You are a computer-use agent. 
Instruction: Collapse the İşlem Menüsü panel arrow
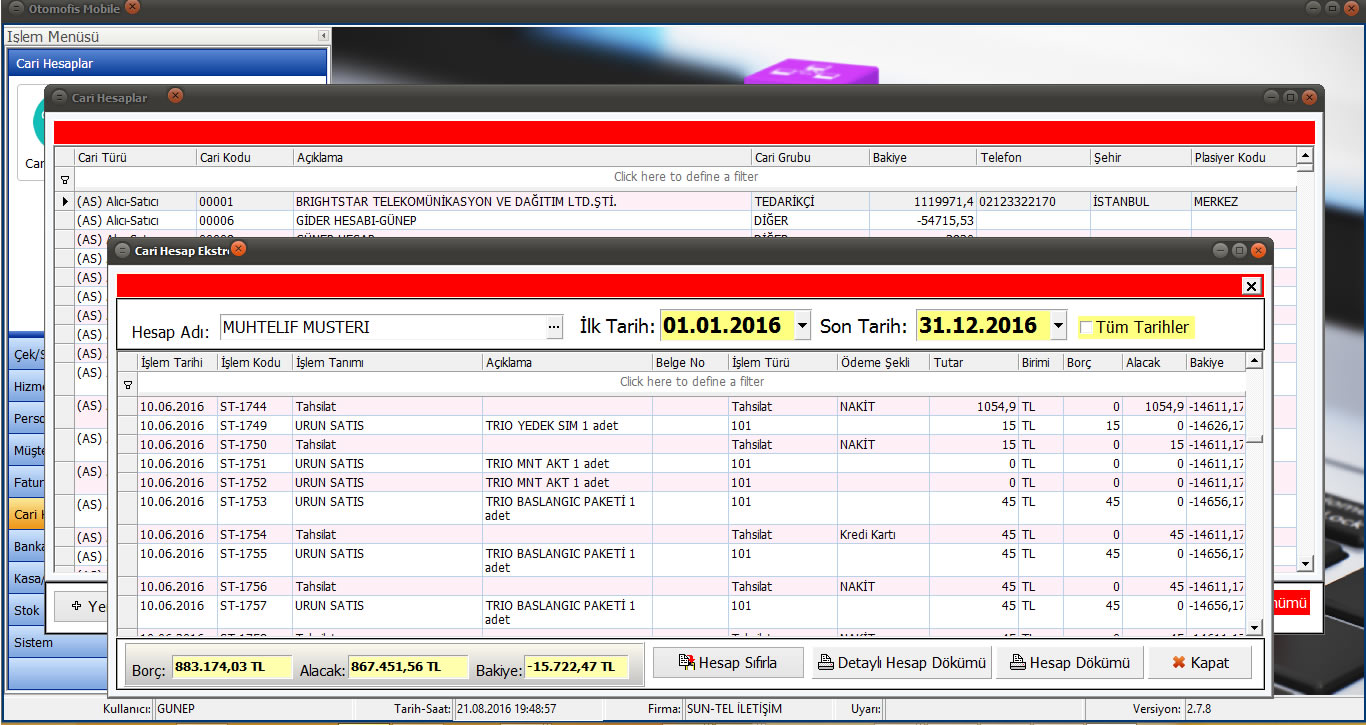[x=323, y=36]
